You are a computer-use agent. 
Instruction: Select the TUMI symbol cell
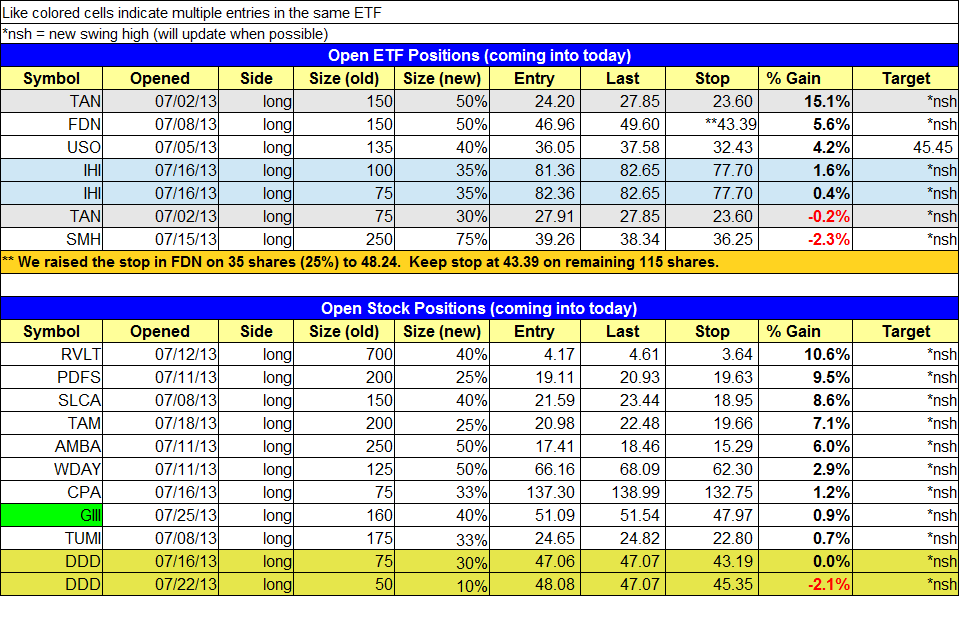52,538
